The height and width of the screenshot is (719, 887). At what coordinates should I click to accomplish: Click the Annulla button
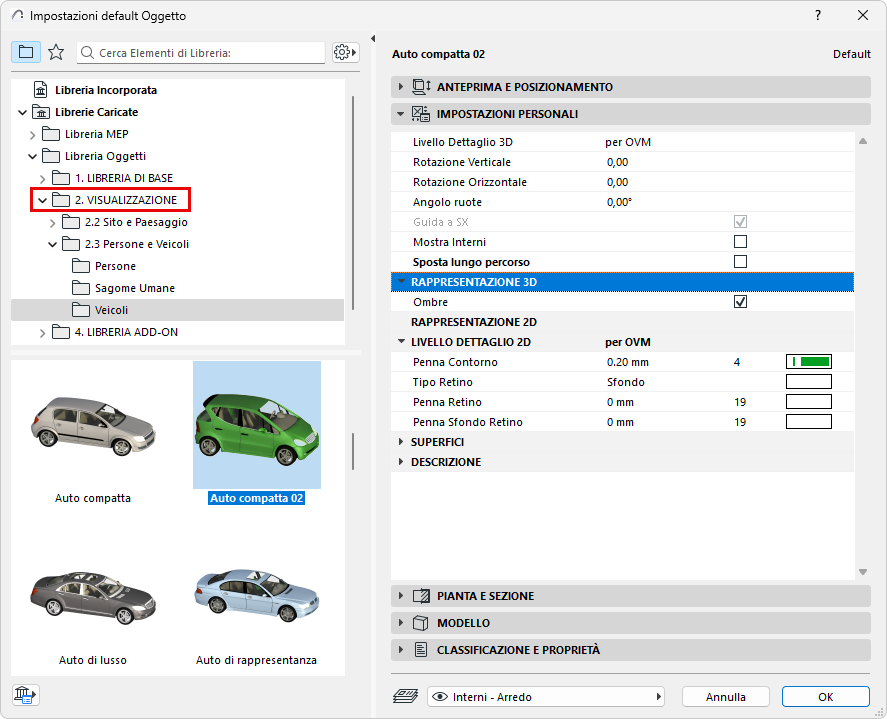pyautogui.click(x=726, y=696)
